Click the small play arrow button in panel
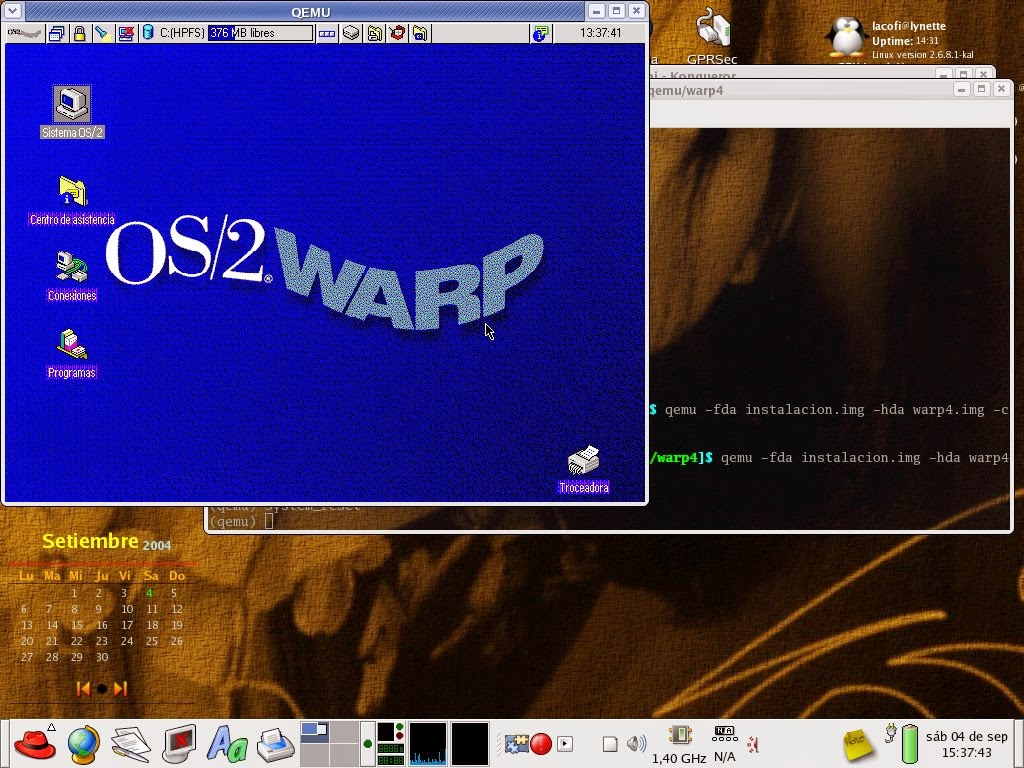Screen dimensions: 1024x768 (565, 744)
